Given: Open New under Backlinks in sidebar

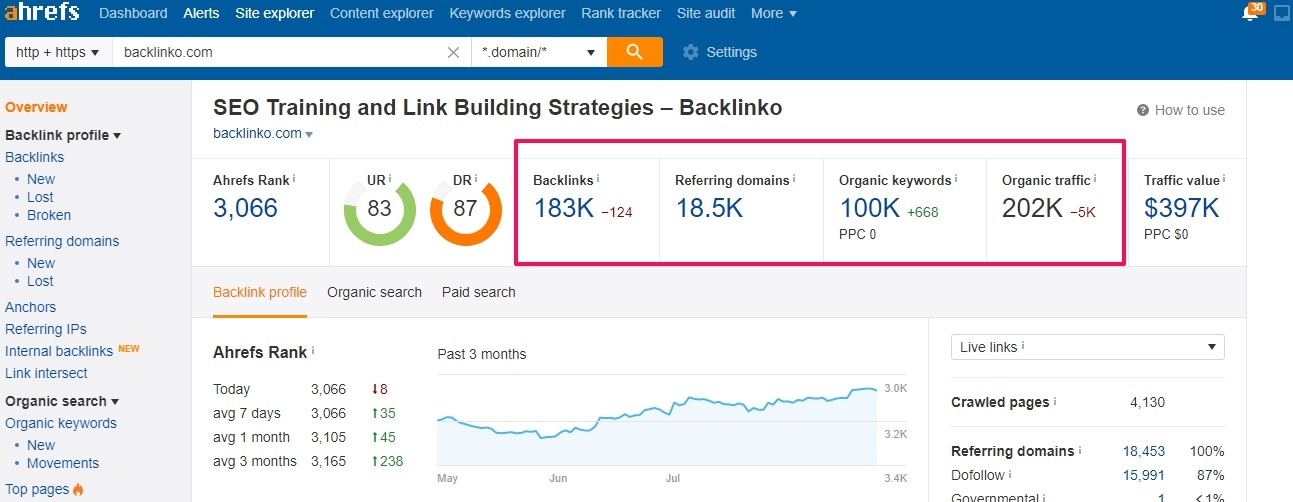Looking at the screenshot, I should [x=41, y=179].
